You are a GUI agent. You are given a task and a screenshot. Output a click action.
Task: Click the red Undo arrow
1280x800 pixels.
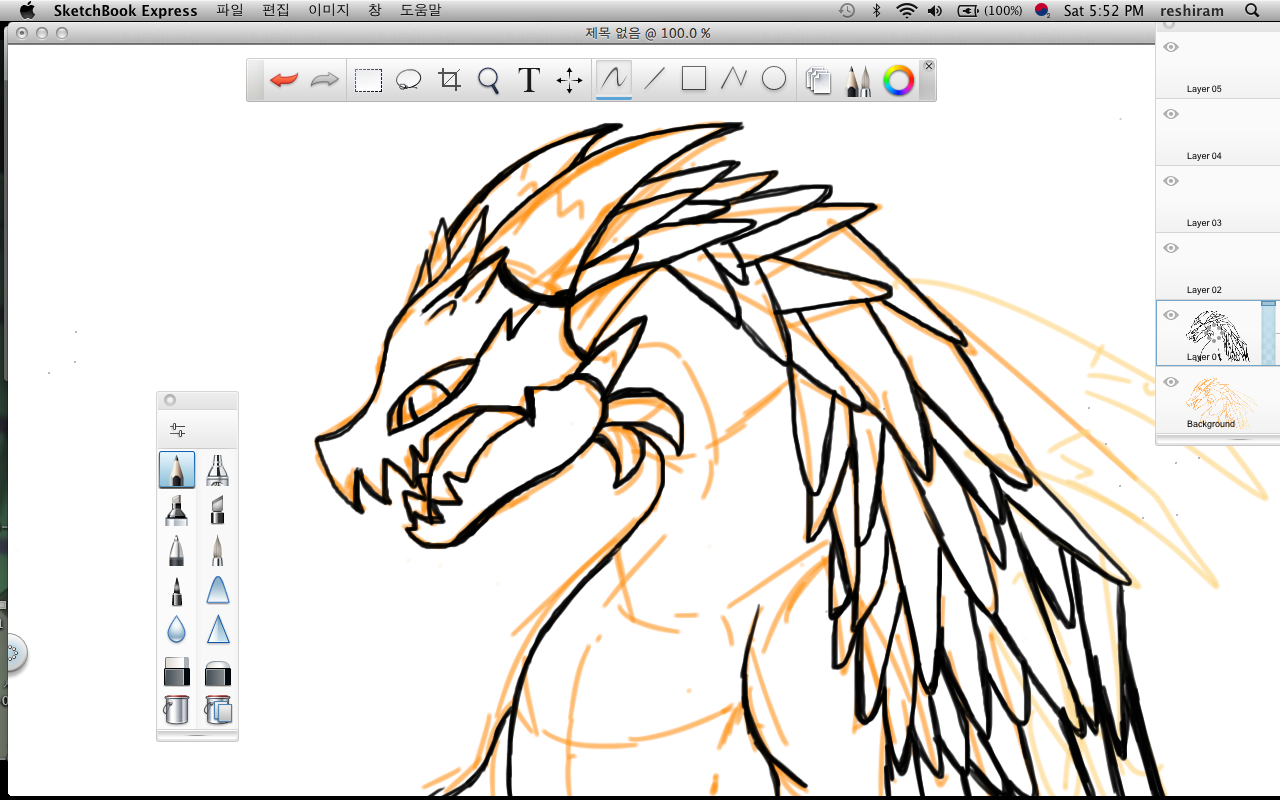point(284,80)
